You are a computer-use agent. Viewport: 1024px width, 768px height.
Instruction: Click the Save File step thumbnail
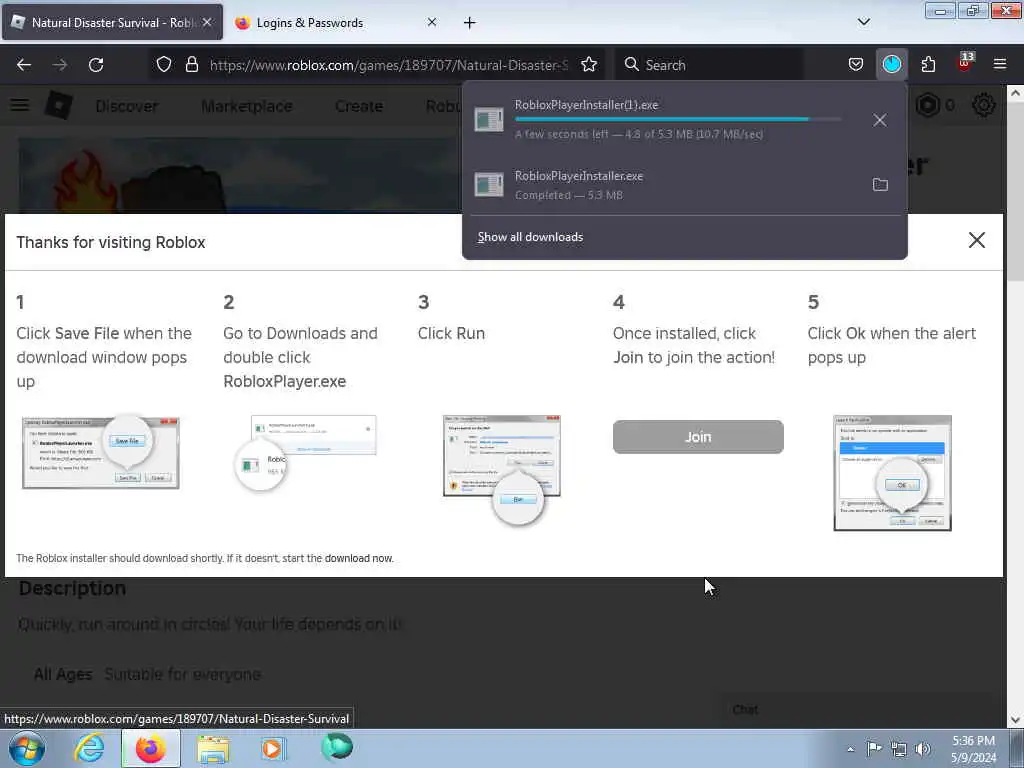(101, 452)
